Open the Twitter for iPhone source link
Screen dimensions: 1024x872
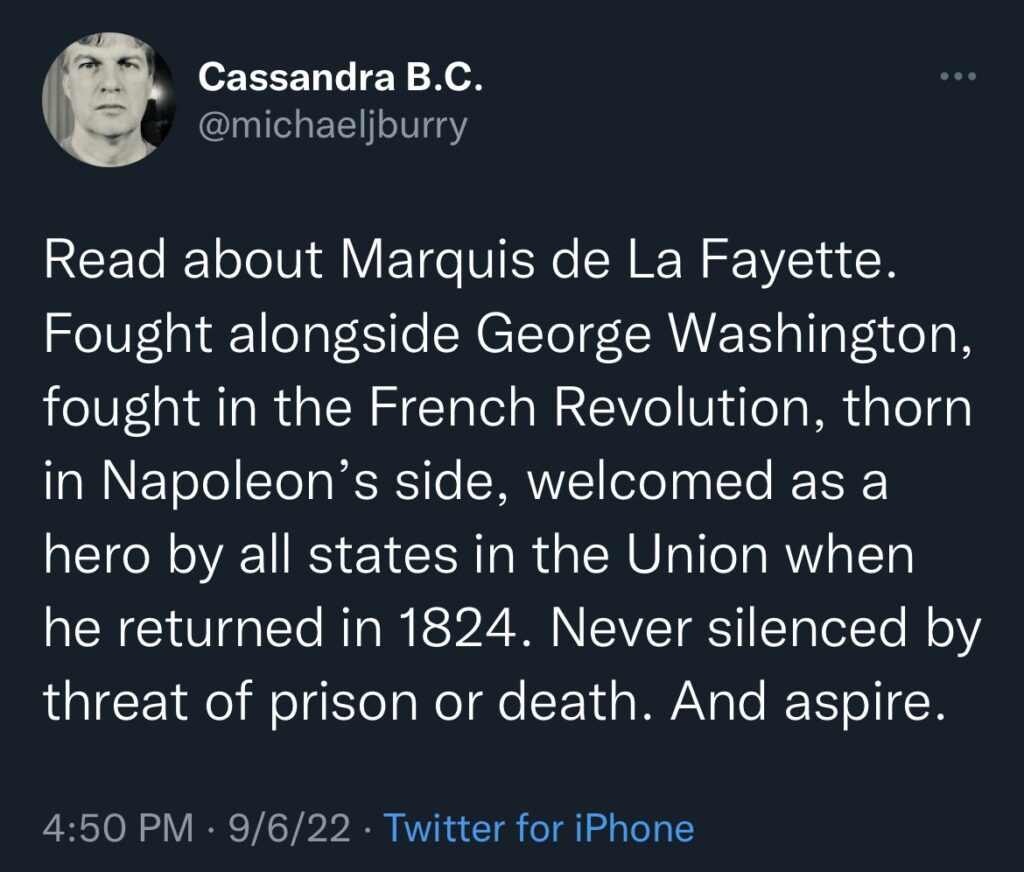pyautogui.click(x=539, y=828)
